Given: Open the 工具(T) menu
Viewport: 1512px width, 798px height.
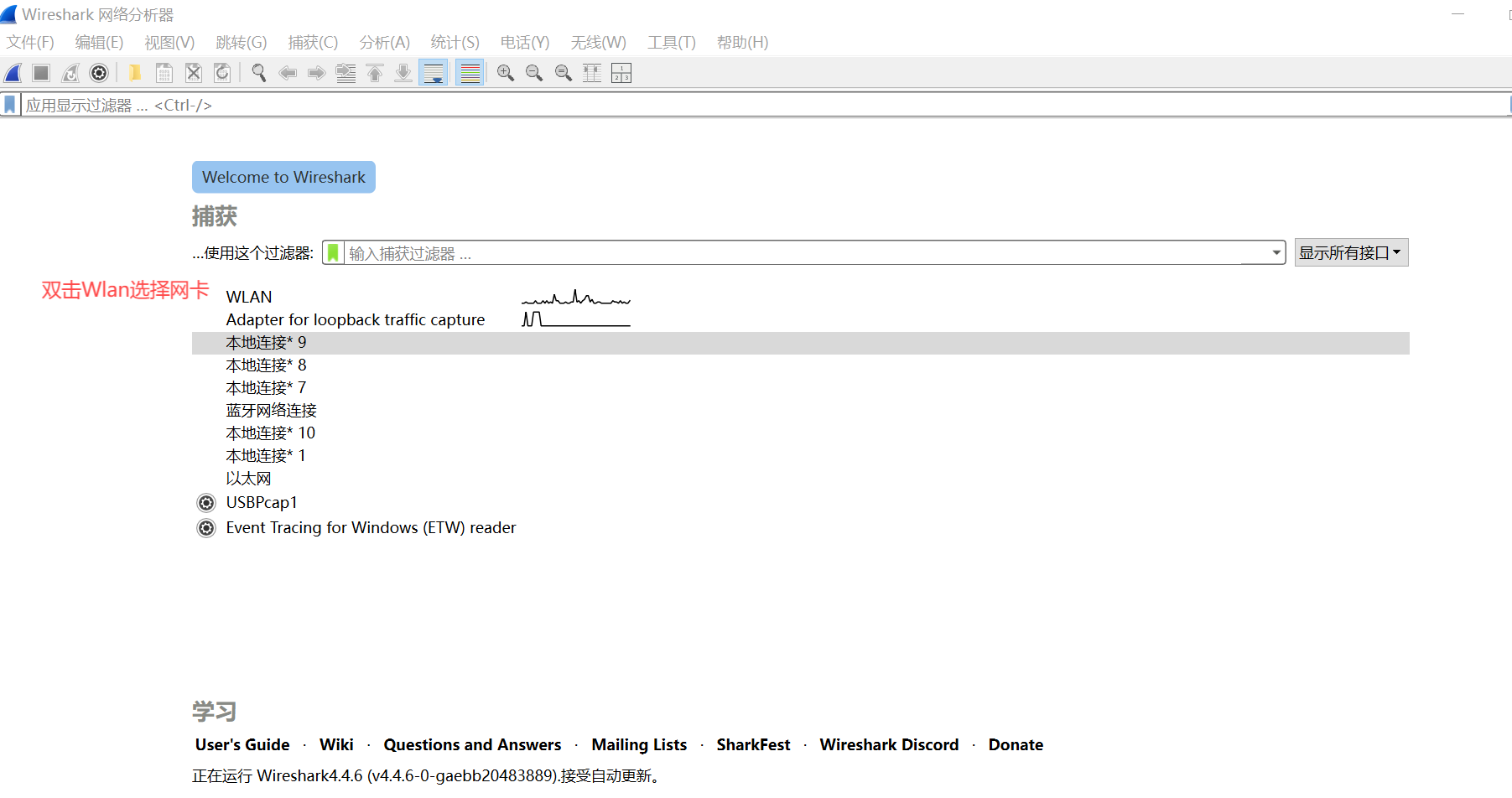Looking at the screenshot, I should tap(672, 42).
